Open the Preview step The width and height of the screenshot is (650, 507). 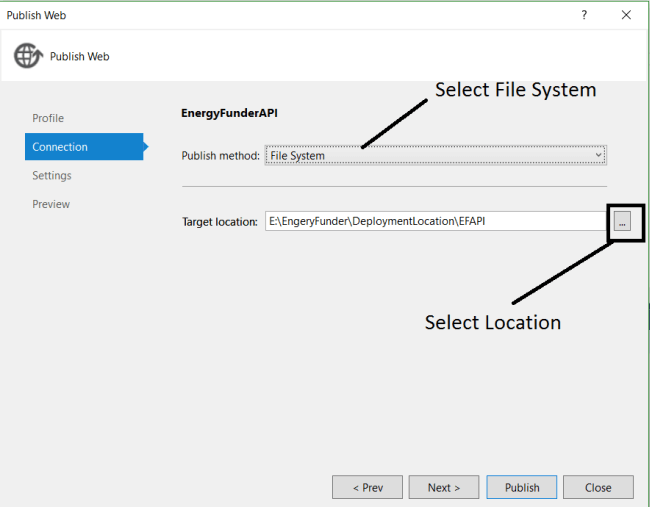click(51, 204)
